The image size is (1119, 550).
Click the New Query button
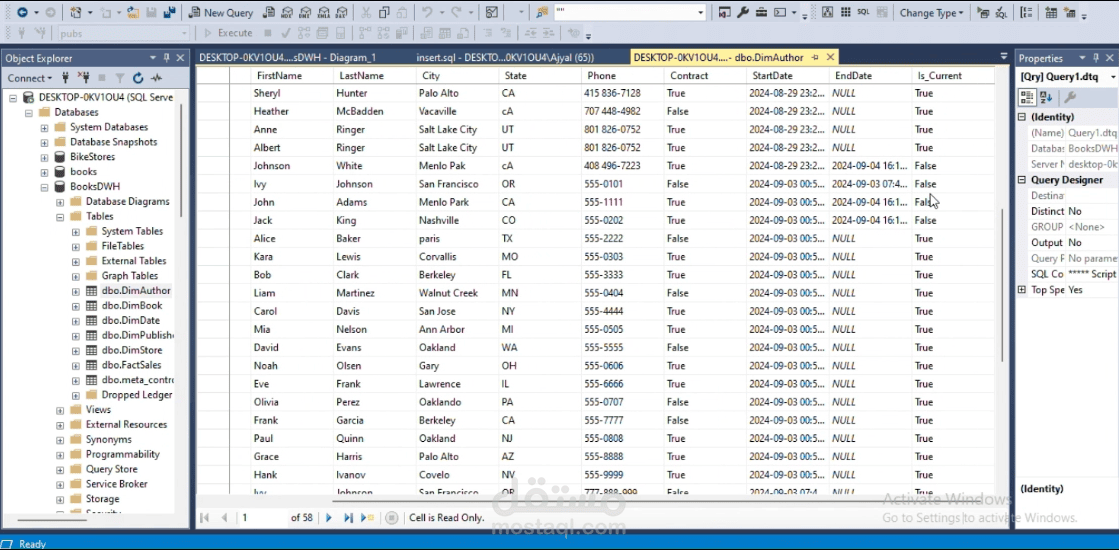pos(221,13)
